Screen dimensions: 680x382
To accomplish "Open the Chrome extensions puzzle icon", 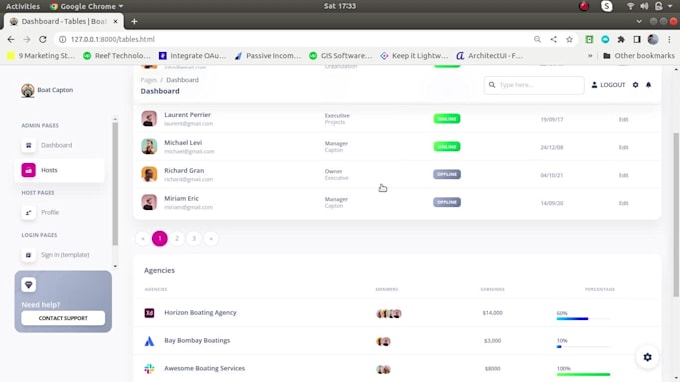I will [x=621, y=39].
